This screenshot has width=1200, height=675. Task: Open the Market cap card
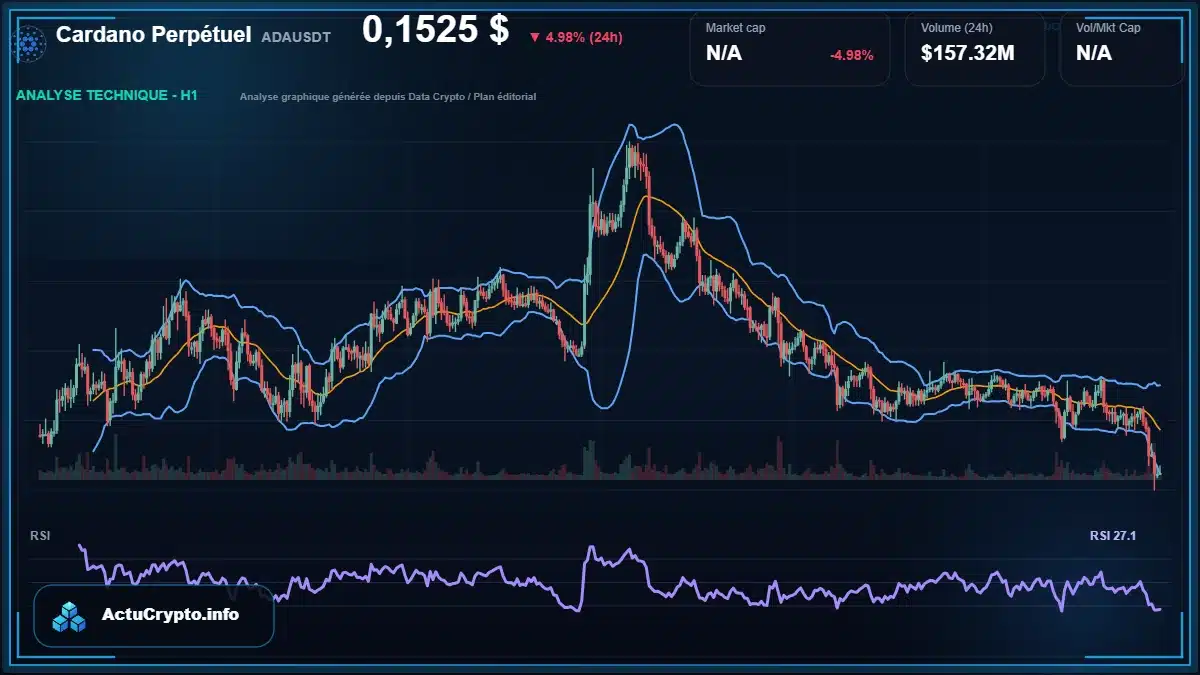790,49
